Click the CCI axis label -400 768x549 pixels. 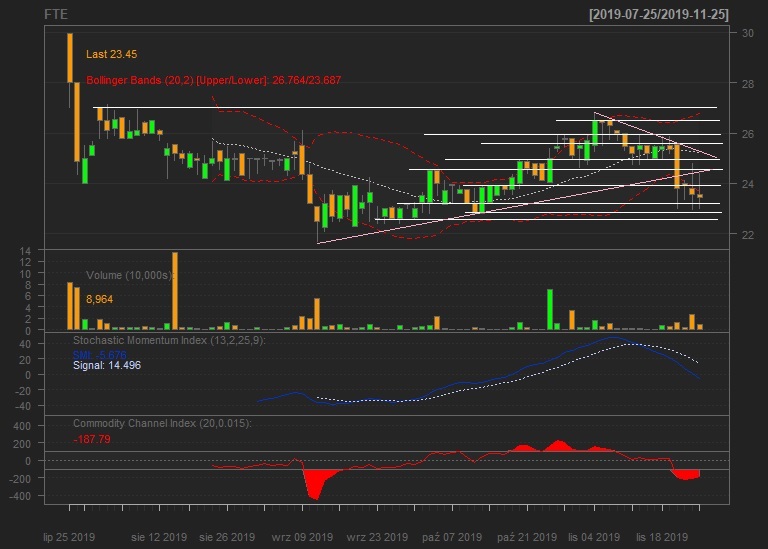point(20,496)
